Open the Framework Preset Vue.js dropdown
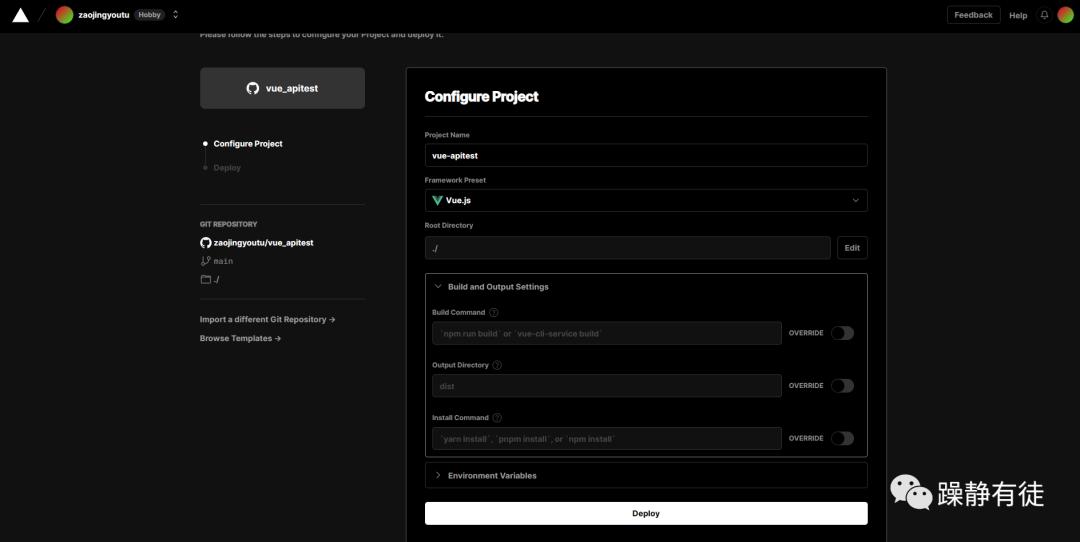1080x542 pixels. point(646,200)
